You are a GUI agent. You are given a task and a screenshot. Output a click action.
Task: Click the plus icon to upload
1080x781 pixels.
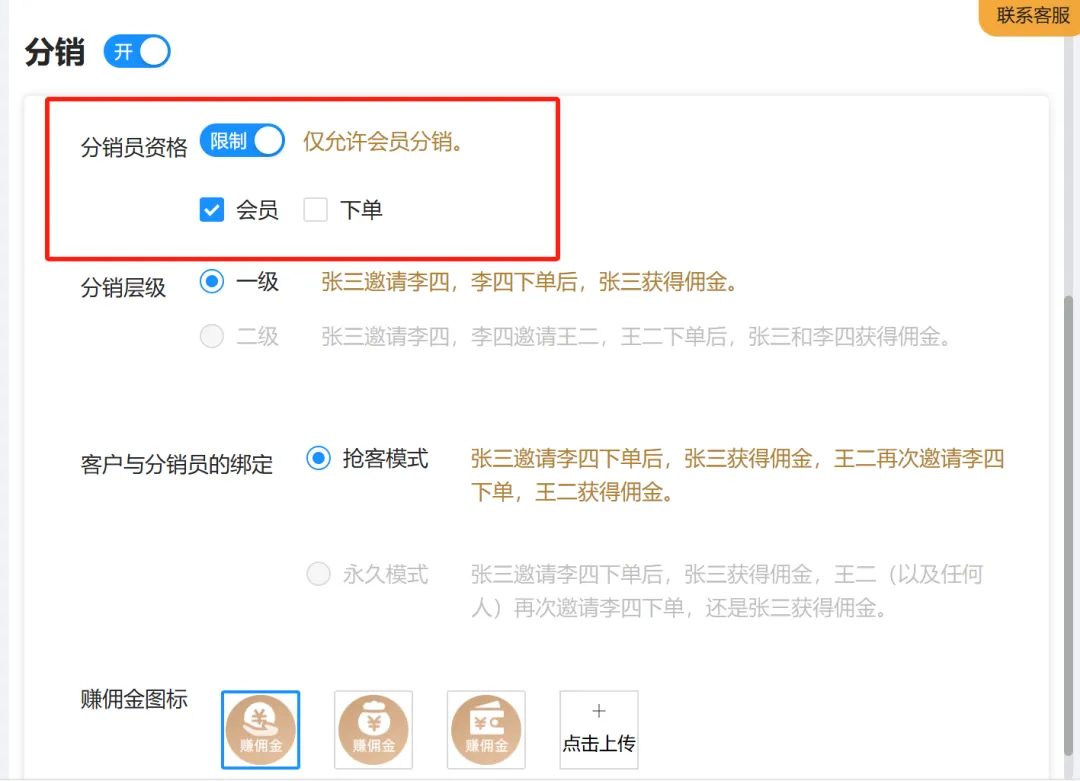click(599, 712)
